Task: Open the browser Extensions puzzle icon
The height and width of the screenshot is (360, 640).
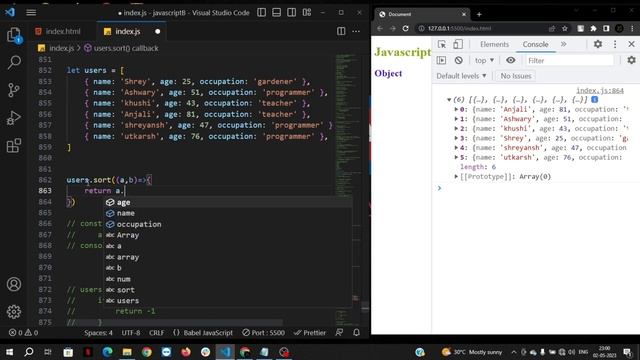Action: point(593,28)
